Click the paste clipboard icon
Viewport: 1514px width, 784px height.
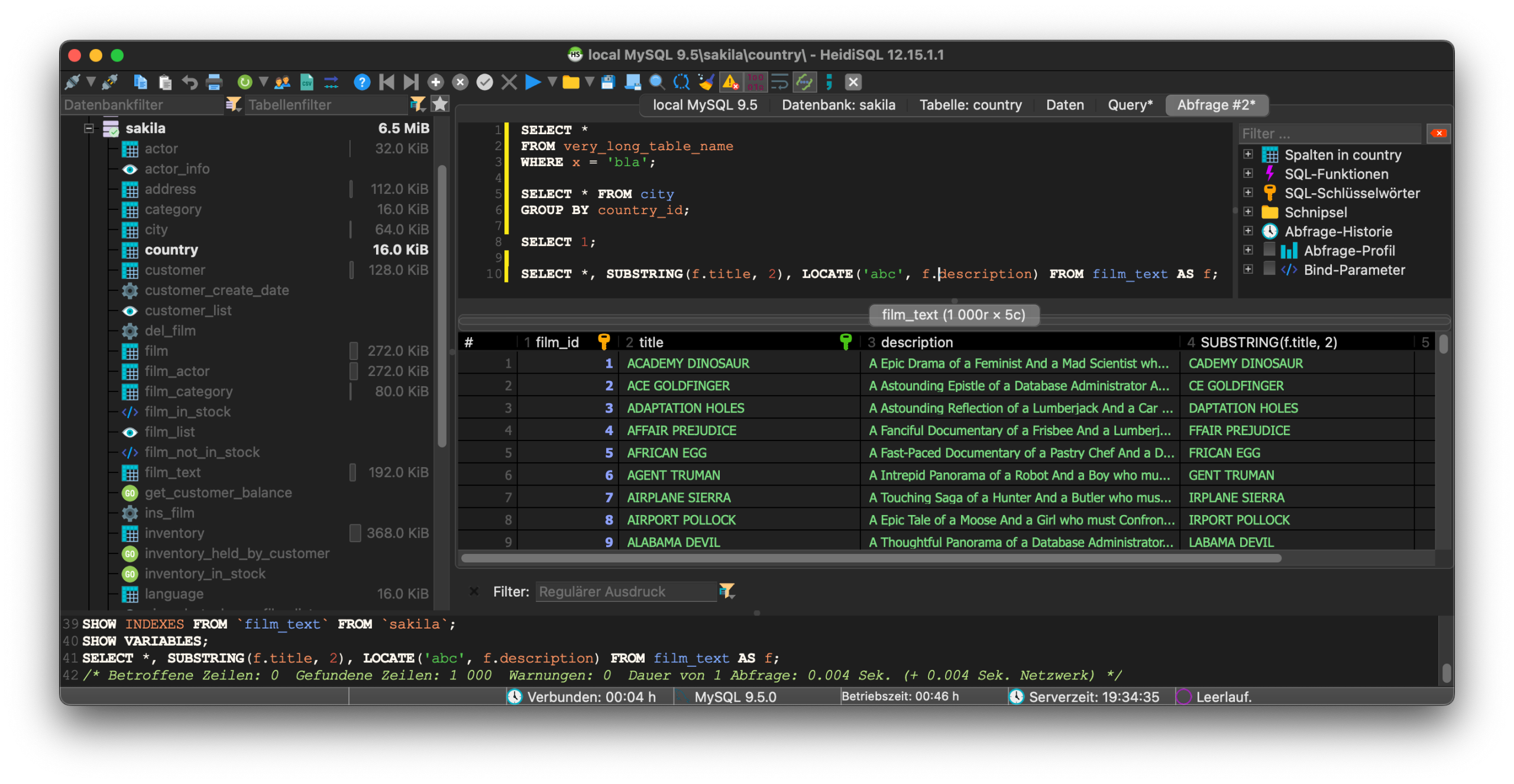tap(165, 82)
